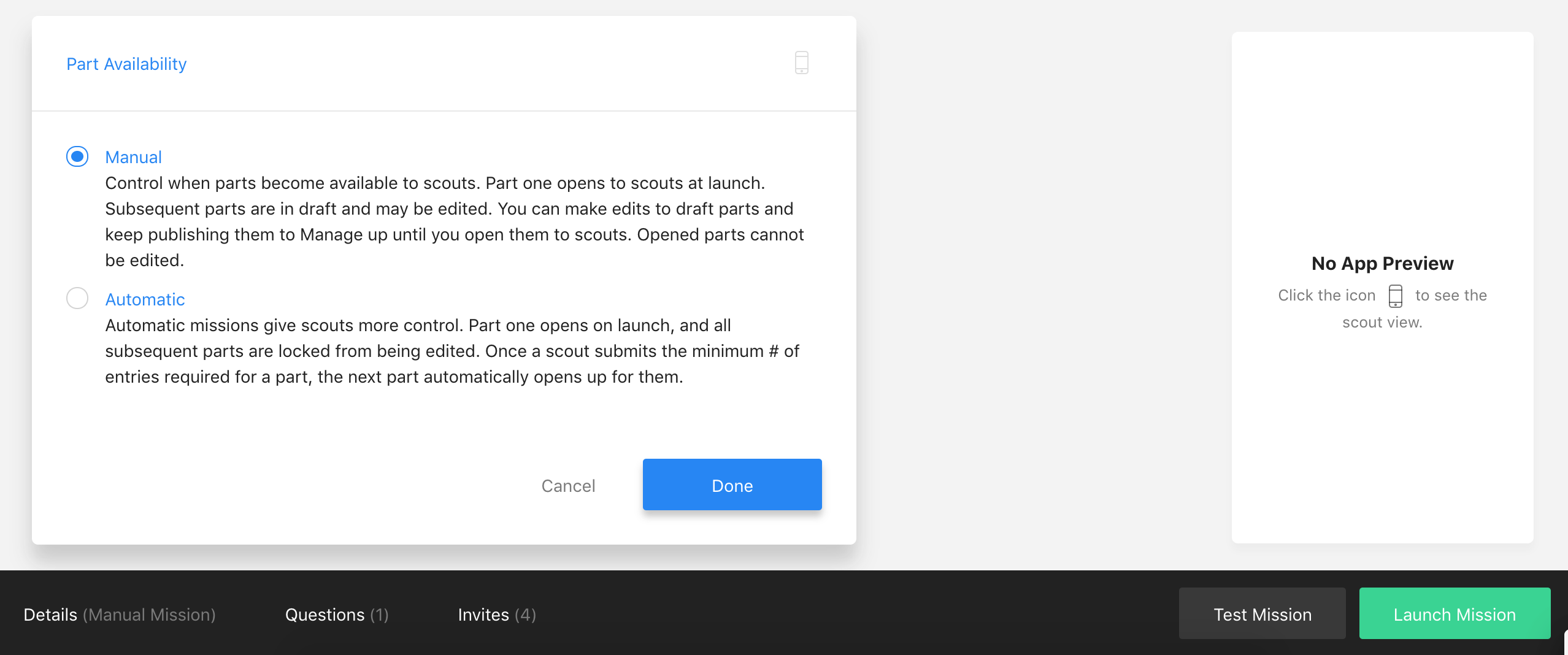Click the 'scout view.' hint text
1568x655 pixels.
[x=1382, y=323]
